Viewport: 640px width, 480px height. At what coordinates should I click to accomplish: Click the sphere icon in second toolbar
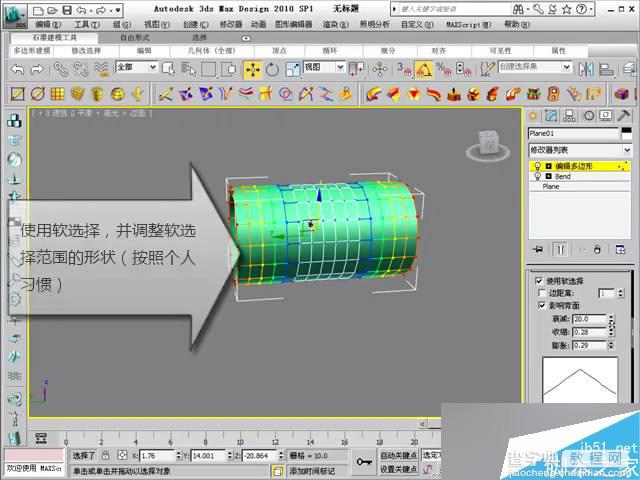(118, 94)
